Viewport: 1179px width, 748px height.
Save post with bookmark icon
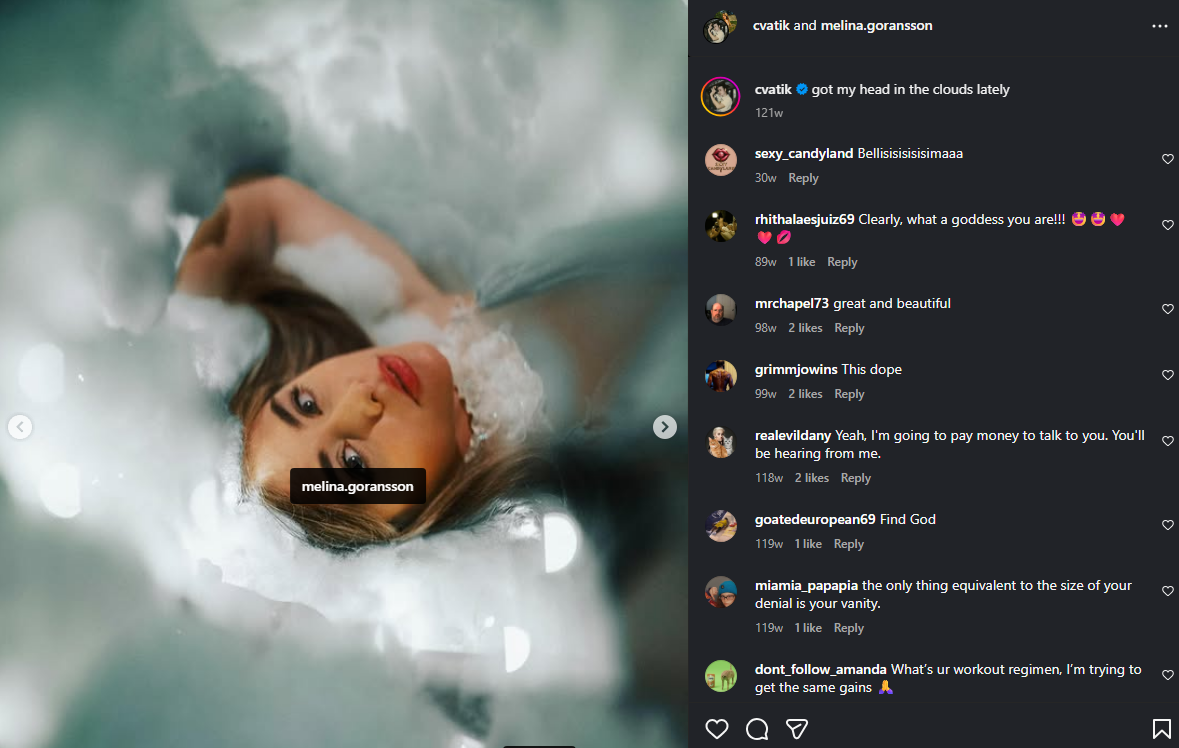(1161, 728)
